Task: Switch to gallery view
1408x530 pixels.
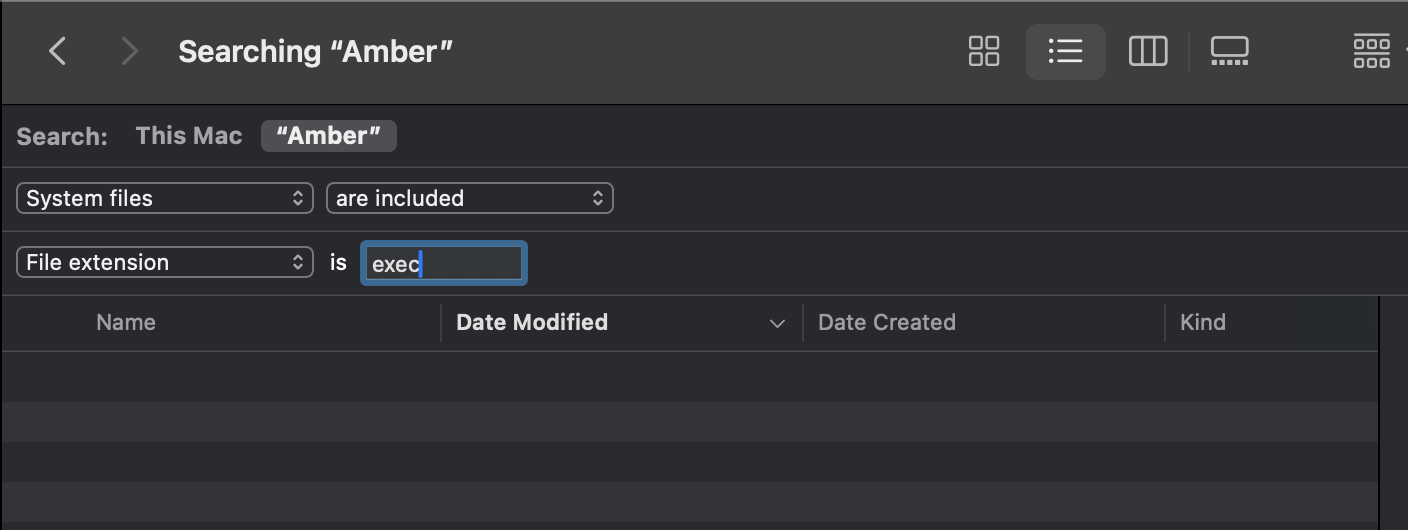Action: pos(1229,51)
